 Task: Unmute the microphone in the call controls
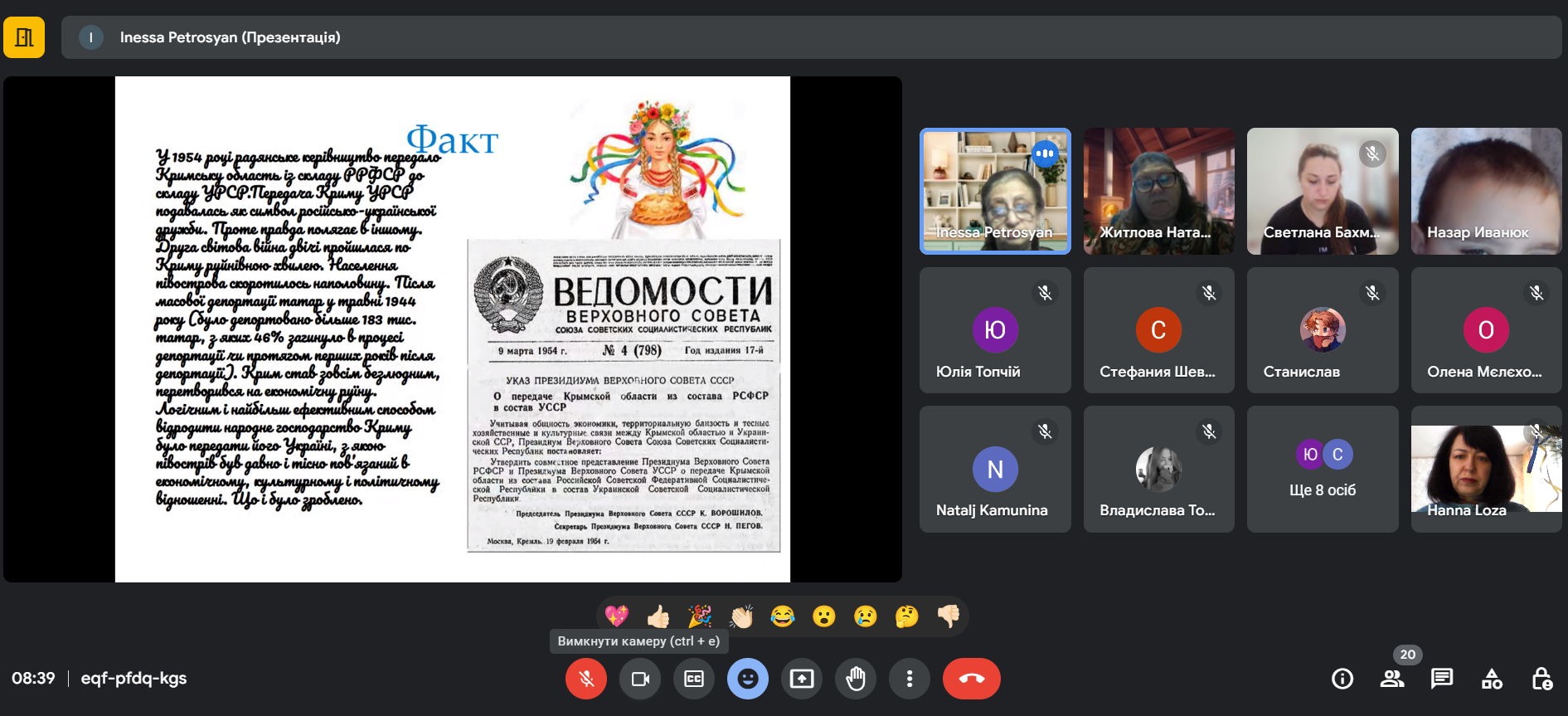coord(585,679)
